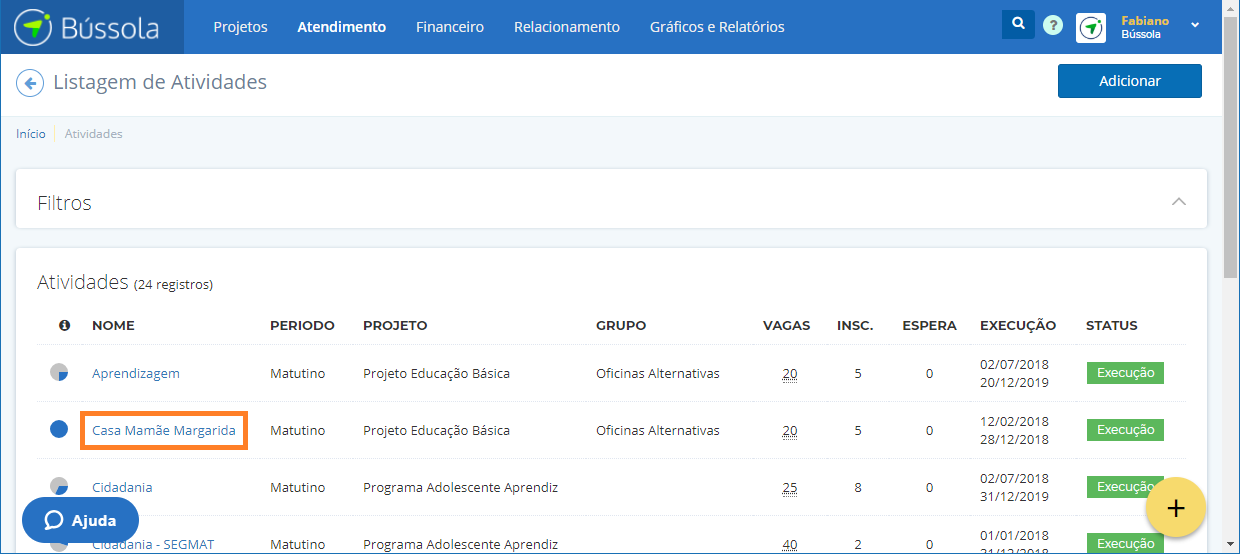Click the yellow plus floating button

[1176, 508]
